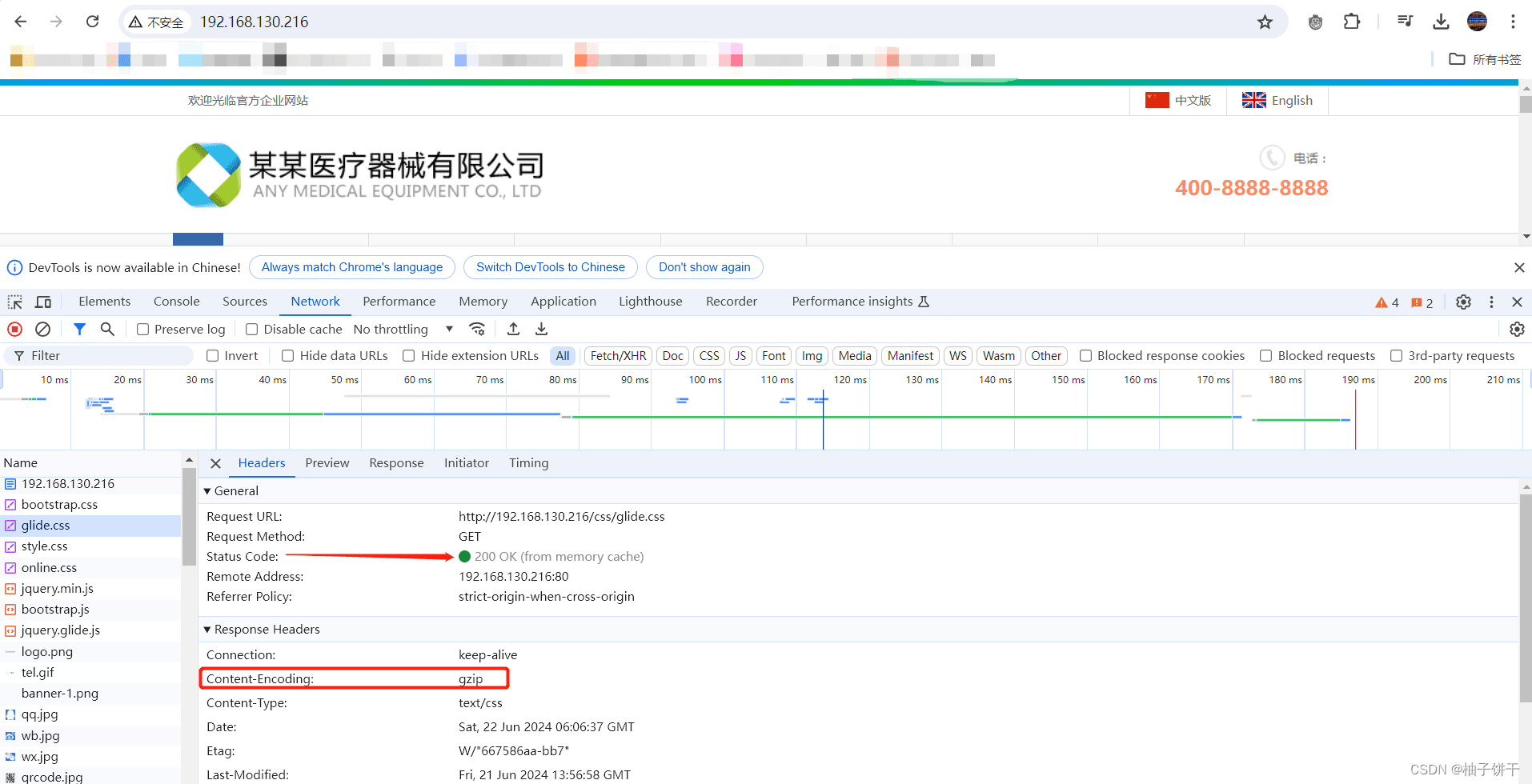Export HAR file via download icon
The image size is (1532, 784).
pyautogui.click(x=541, y=329)
